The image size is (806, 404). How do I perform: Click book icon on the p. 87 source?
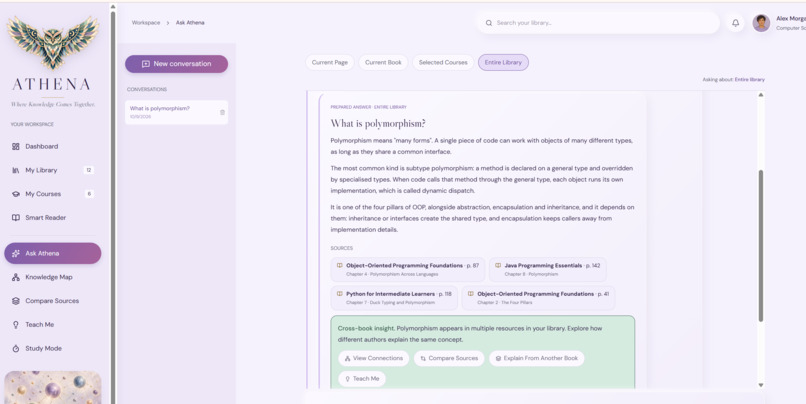[x=339, y=266]
